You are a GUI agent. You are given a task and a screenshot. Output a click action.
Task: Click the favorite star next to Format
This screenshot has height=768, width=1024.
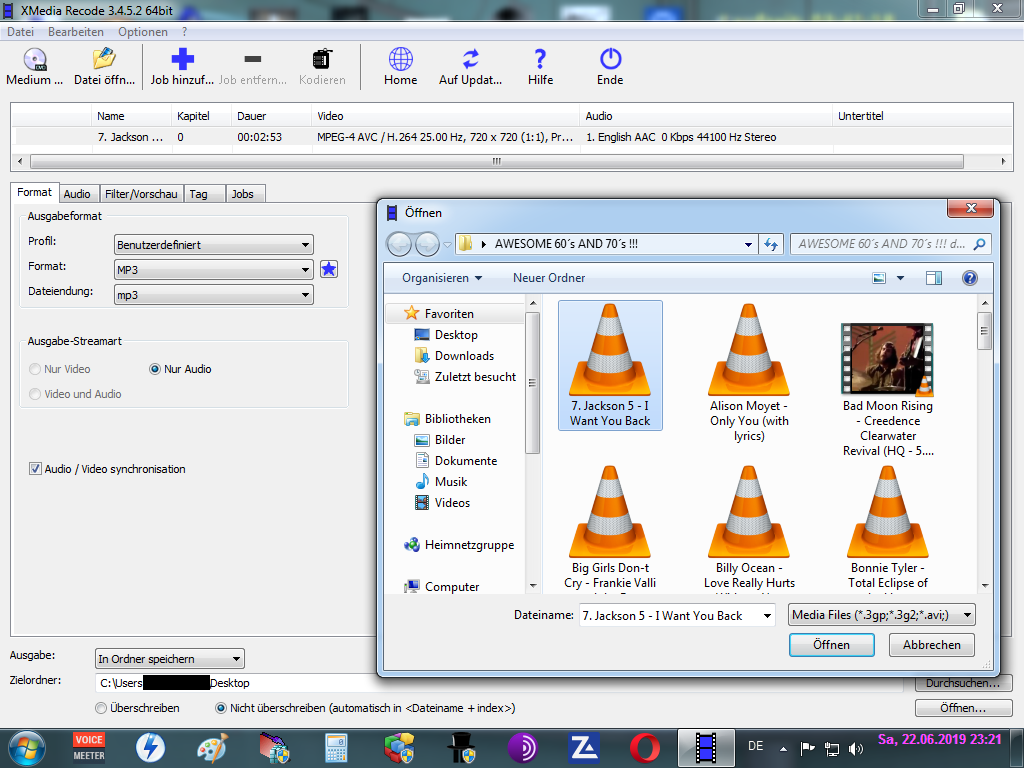(329, 269)
